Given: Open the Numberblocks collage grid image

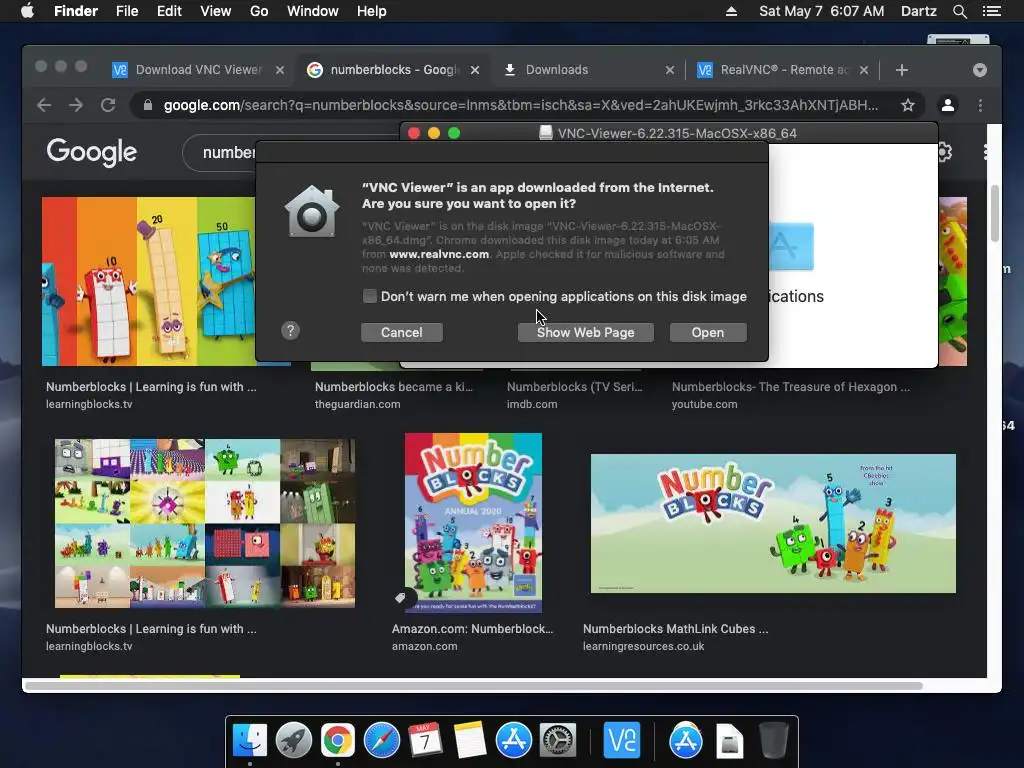Looking at the screenshot, I should pos(204,523).
